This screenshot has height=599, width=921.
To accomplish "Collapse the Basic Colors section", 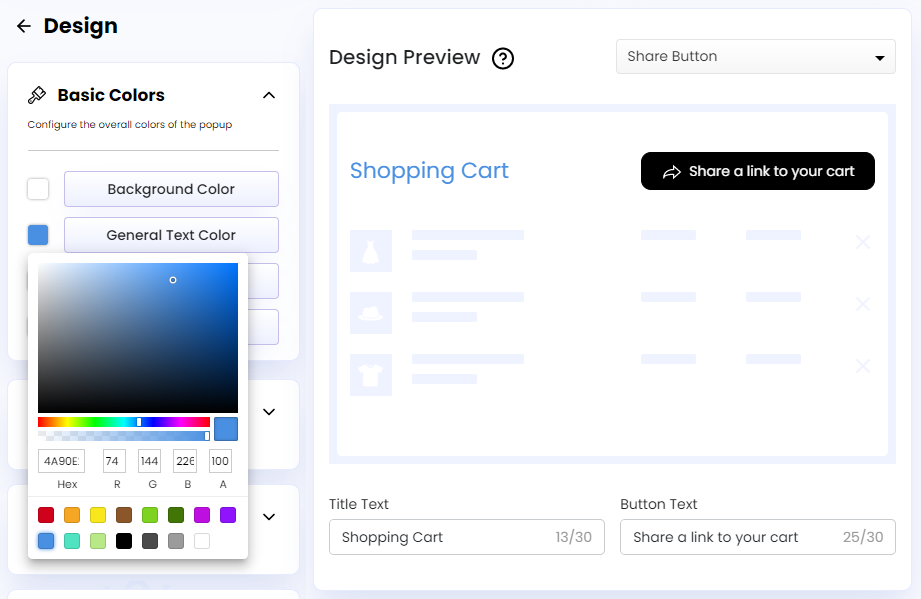I will [x=268, y=94].
